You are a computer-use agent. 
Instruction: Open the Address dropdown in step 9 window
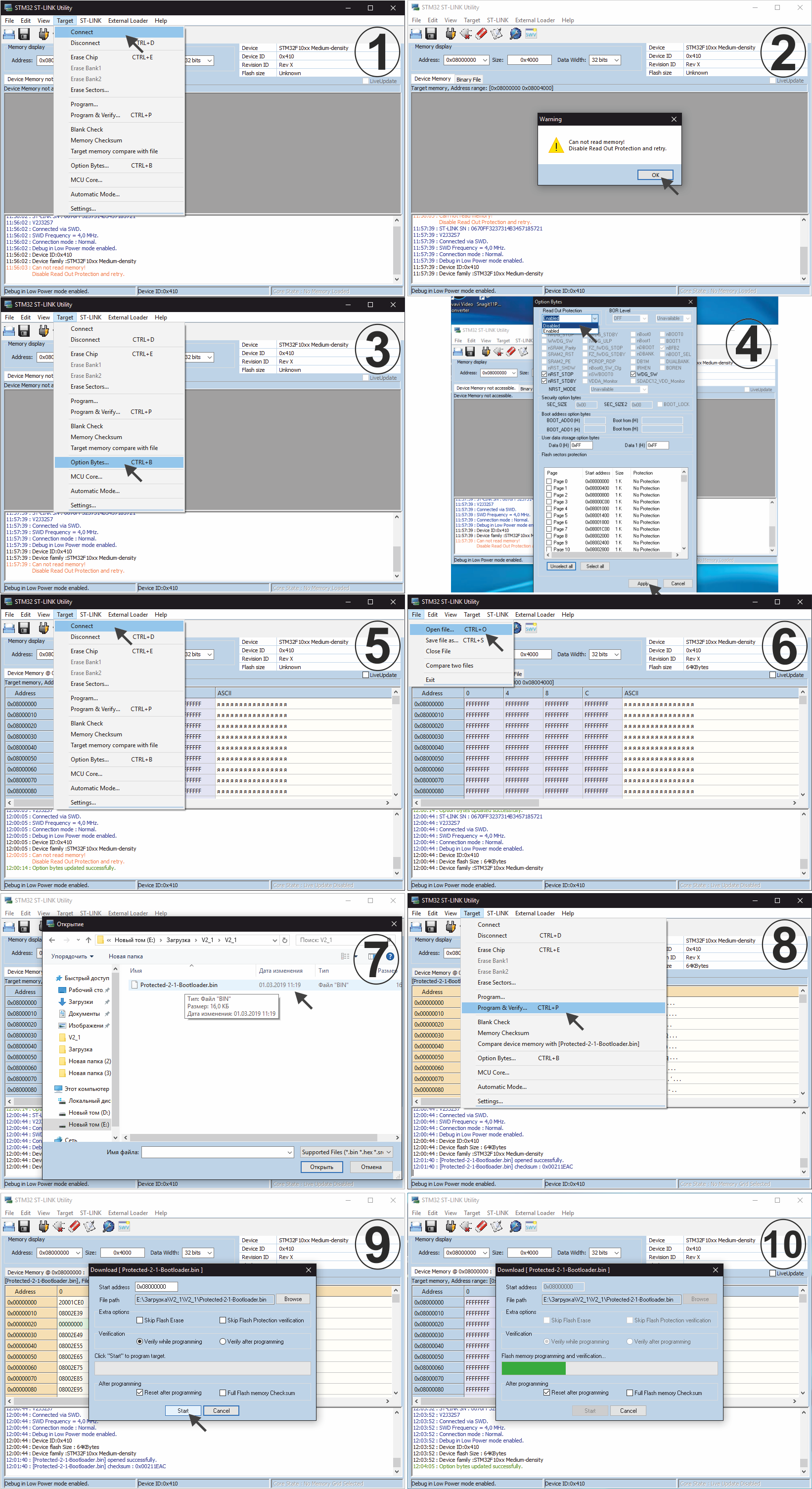click(78, 1253)
